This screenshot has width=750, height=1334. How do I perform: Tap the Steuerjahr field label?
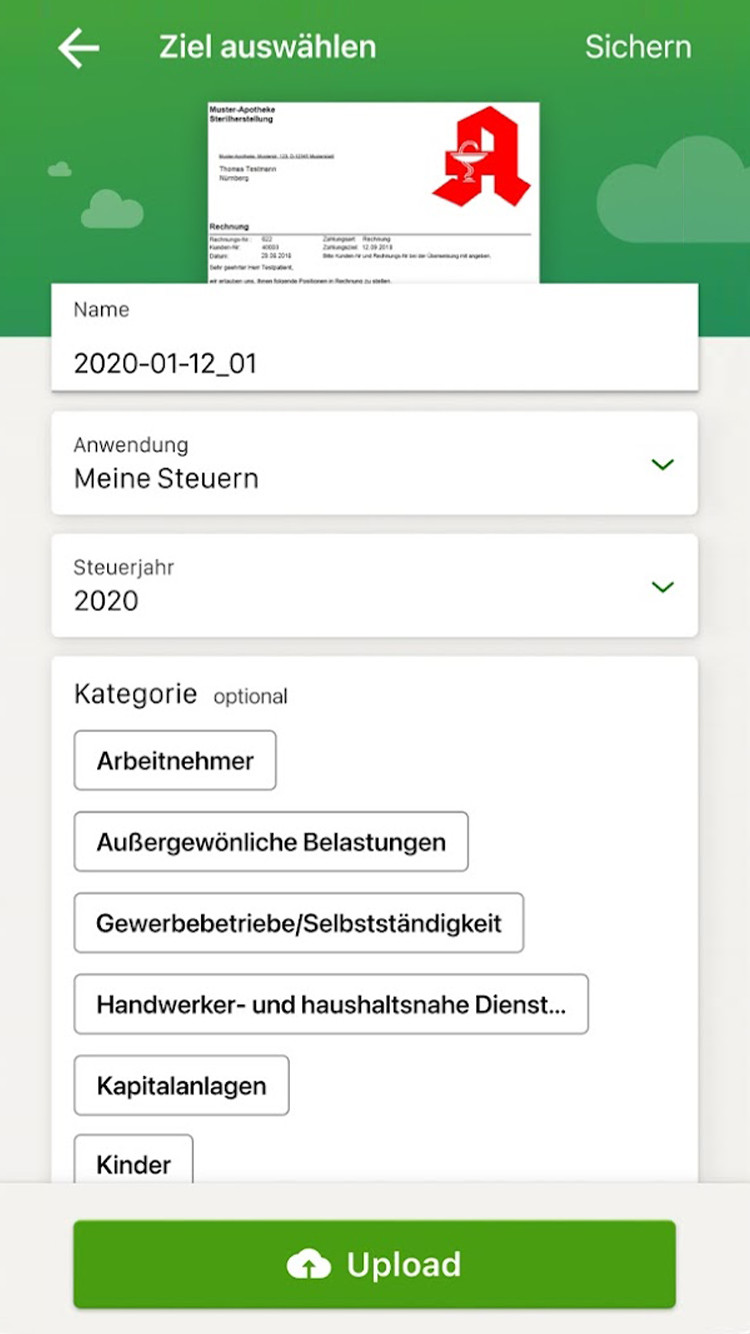point(124,567)
